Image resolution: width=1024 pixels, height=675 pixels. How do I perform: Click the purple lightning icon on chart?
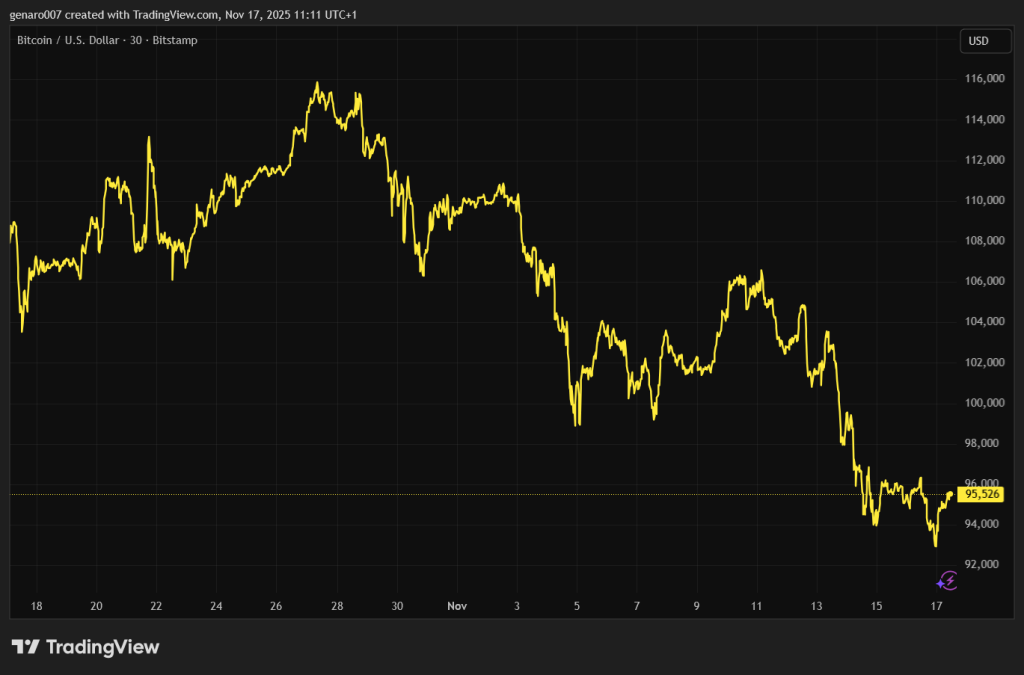[x=947, y=580]
